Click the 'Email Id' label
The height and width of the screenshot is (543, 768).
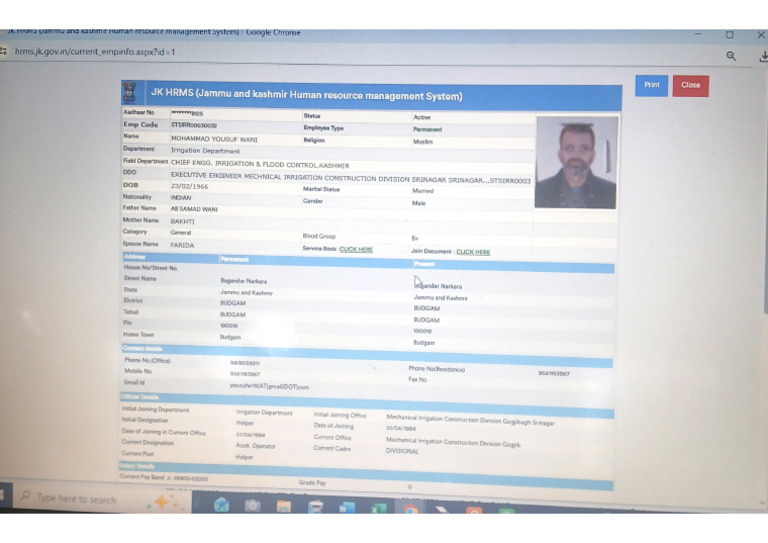134,382
